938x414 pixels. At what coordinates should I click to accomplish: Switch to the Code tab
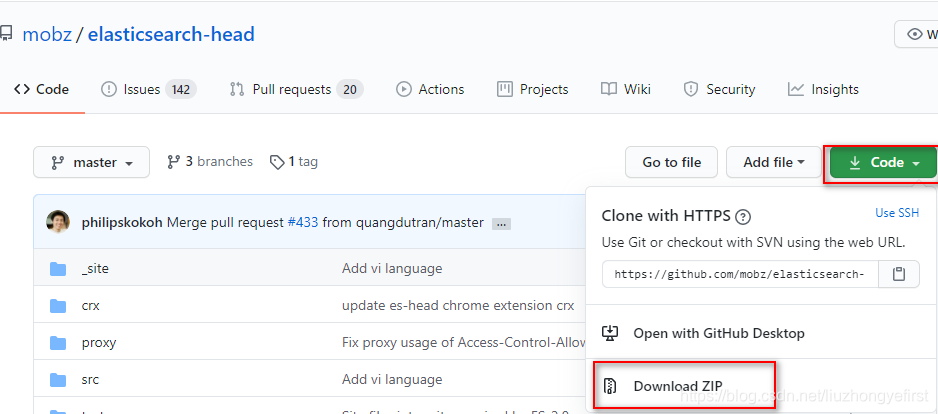click(x=41, y=90)
